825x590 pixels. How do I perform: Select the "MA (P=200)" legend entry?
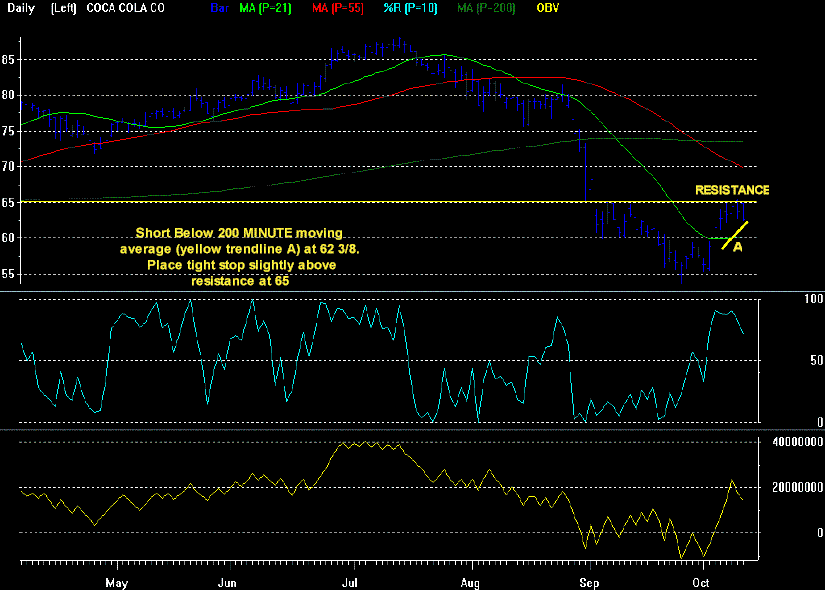pyautogui.click(x=486, y=8)
